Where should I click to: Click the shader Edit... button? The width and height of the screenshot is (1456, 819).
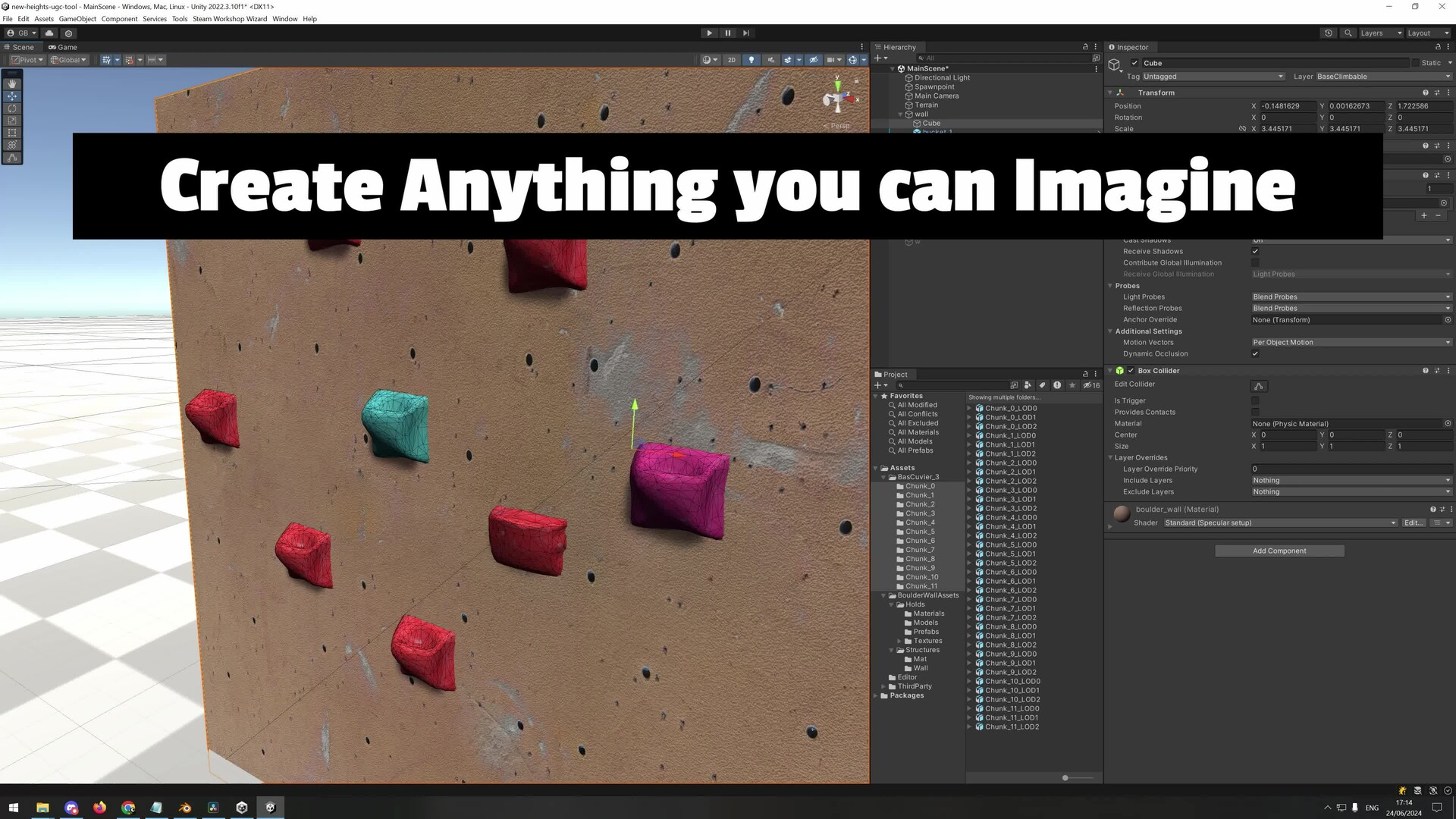[x=1413, y=523]
